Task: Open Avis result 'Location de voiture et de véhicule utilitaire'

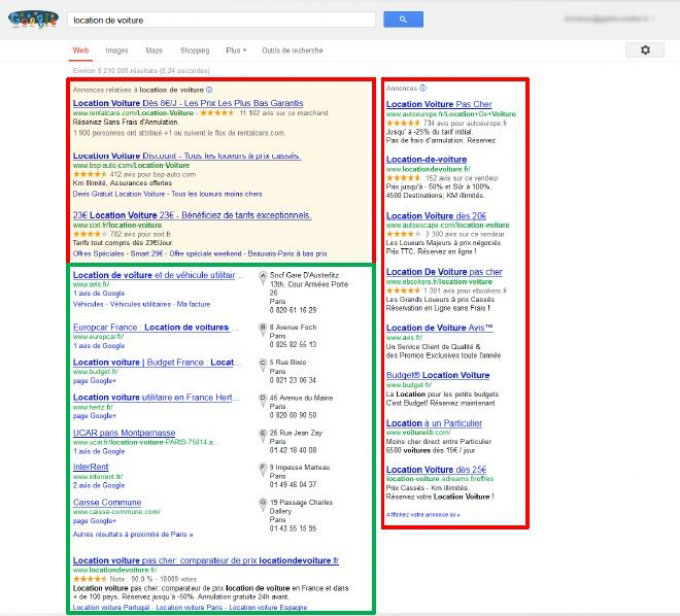Action: click(x=158, y=275)
